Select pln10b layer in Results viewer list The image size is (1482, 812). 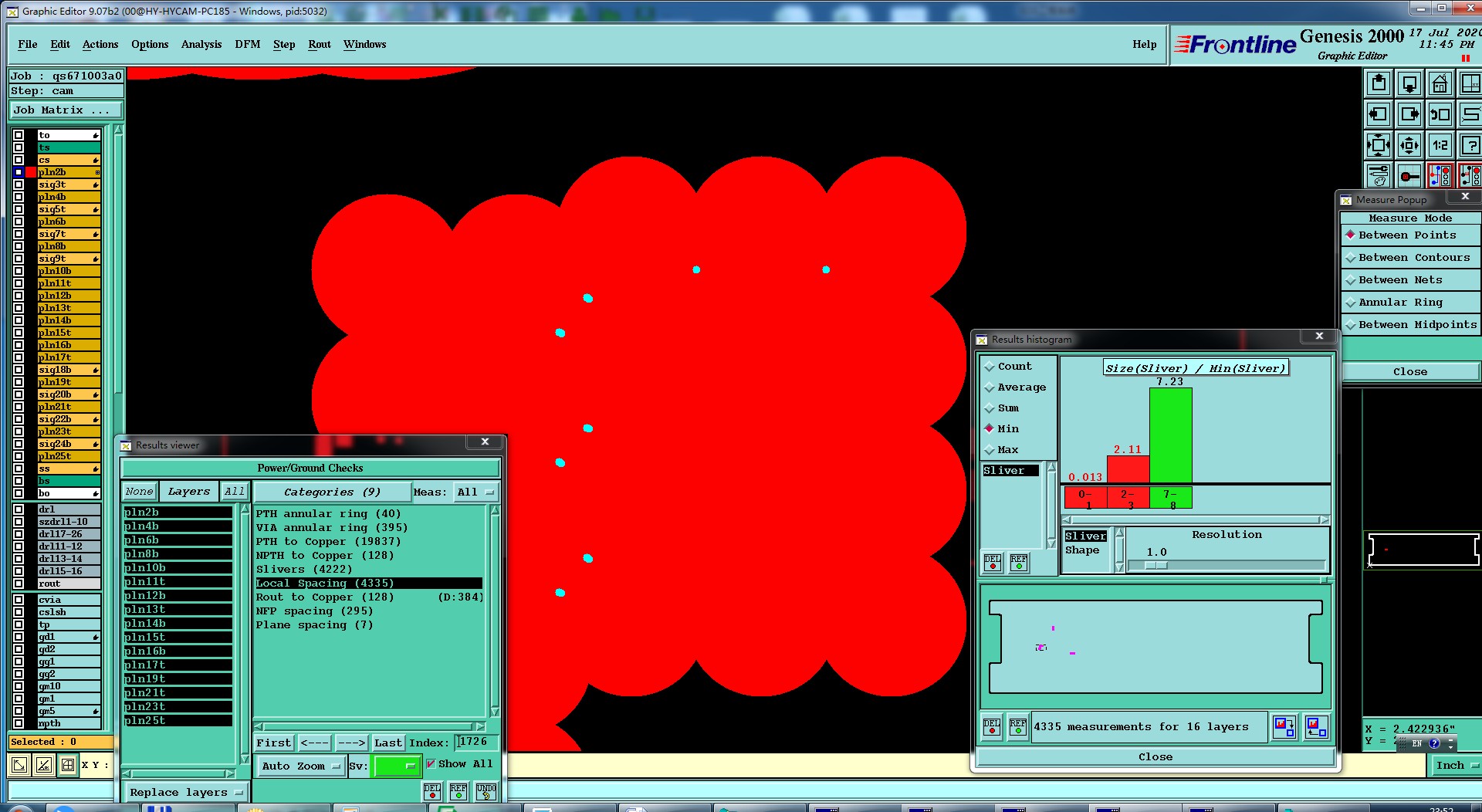tap(178, 568)
